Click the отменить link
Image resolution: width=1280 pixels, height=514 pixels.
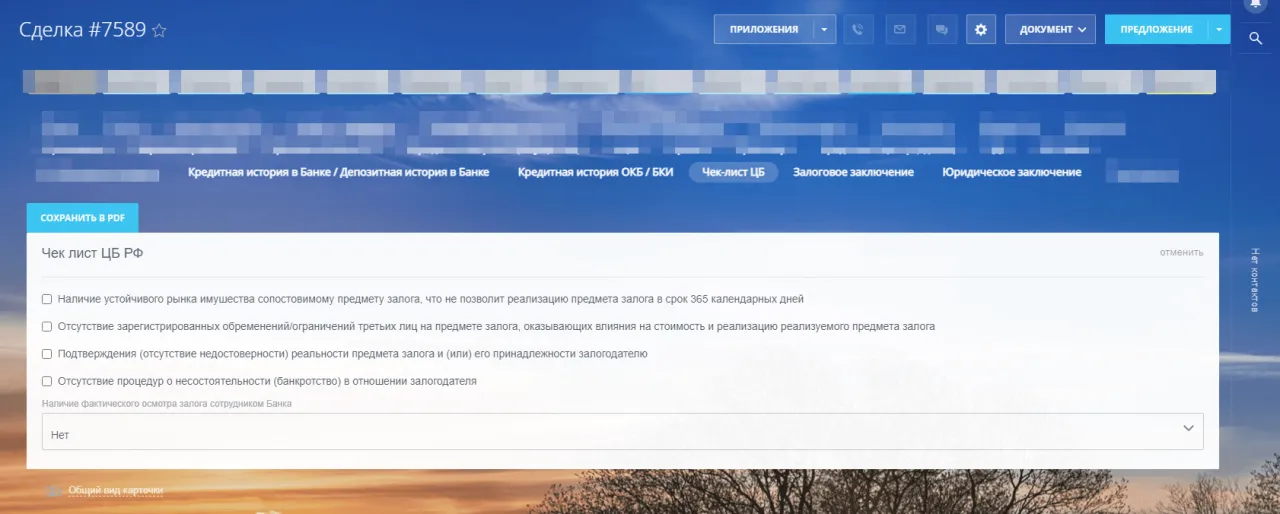1181,252
